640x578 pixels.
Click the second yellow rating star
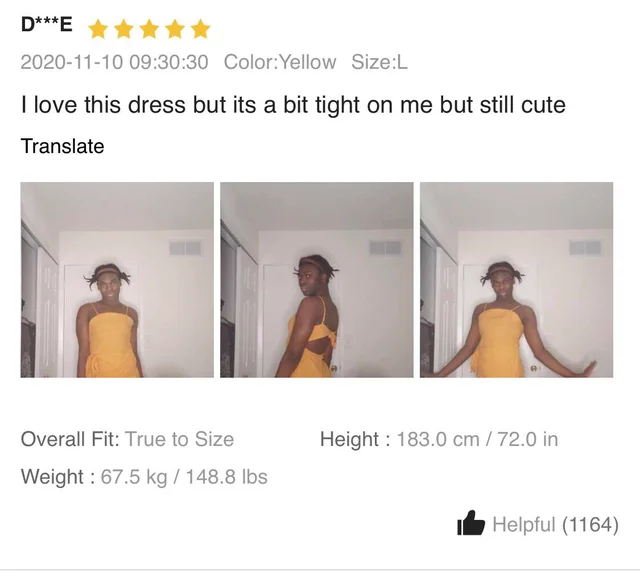click(x=124, y=30)
